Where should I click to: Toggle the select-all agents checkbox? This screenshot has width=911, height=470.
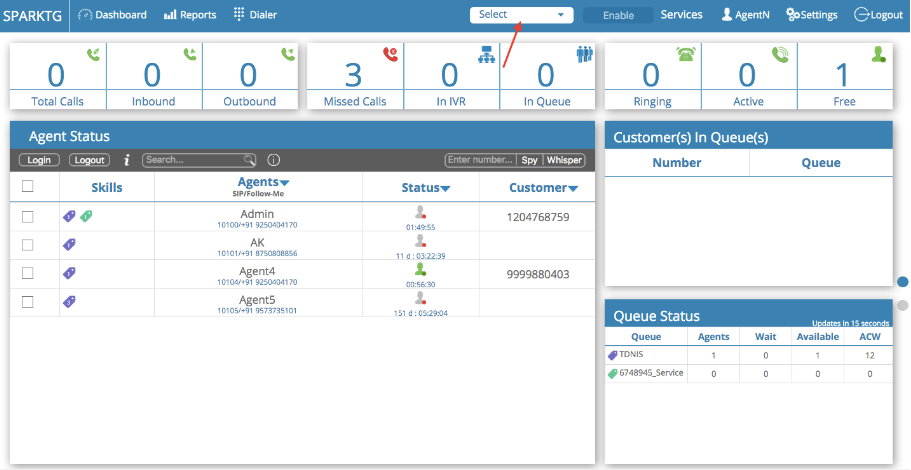pyautogui.click(x=27, y=186)
